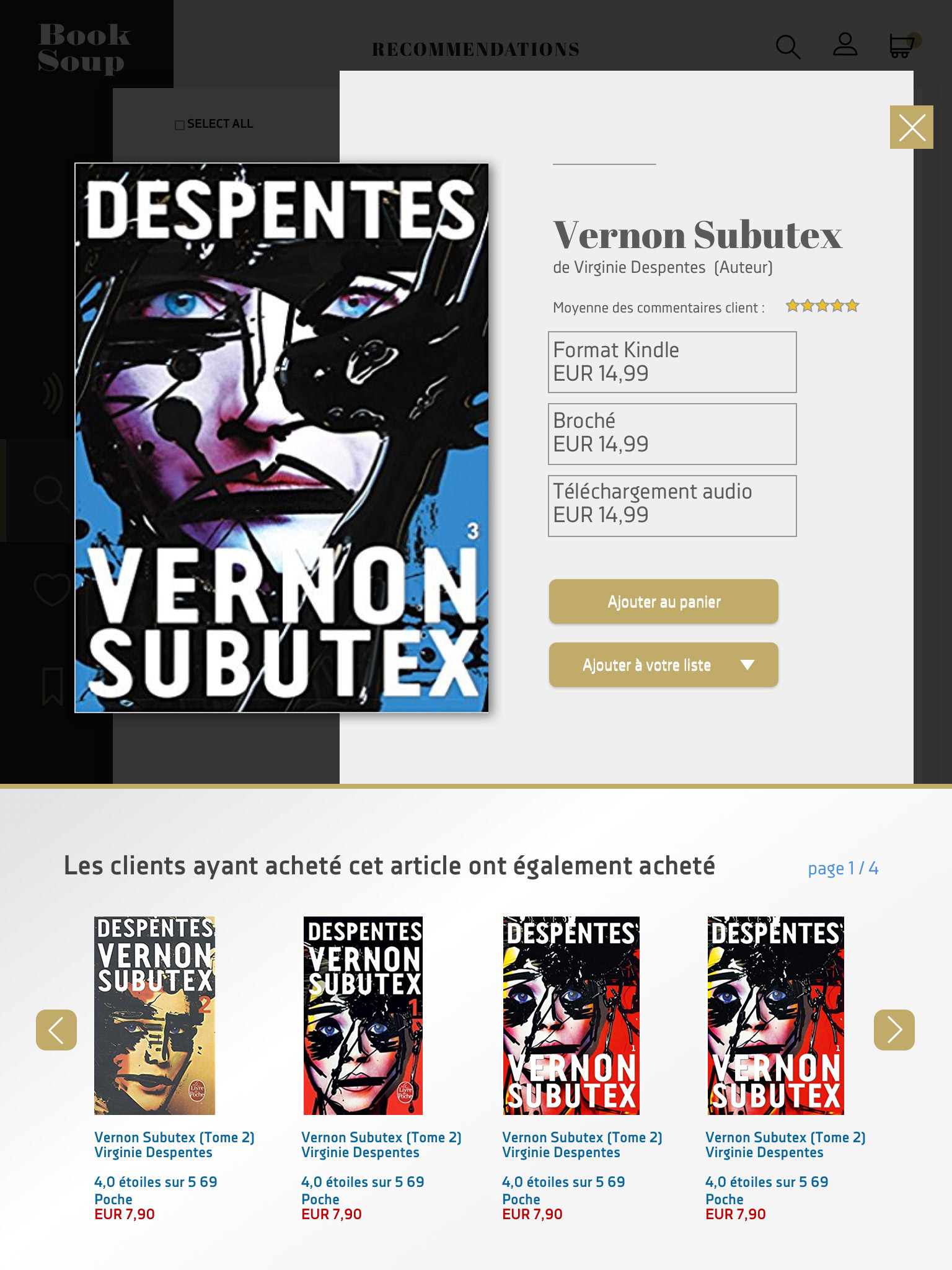
Task: Select the Broché format option
Action: (x=672, y=434)
